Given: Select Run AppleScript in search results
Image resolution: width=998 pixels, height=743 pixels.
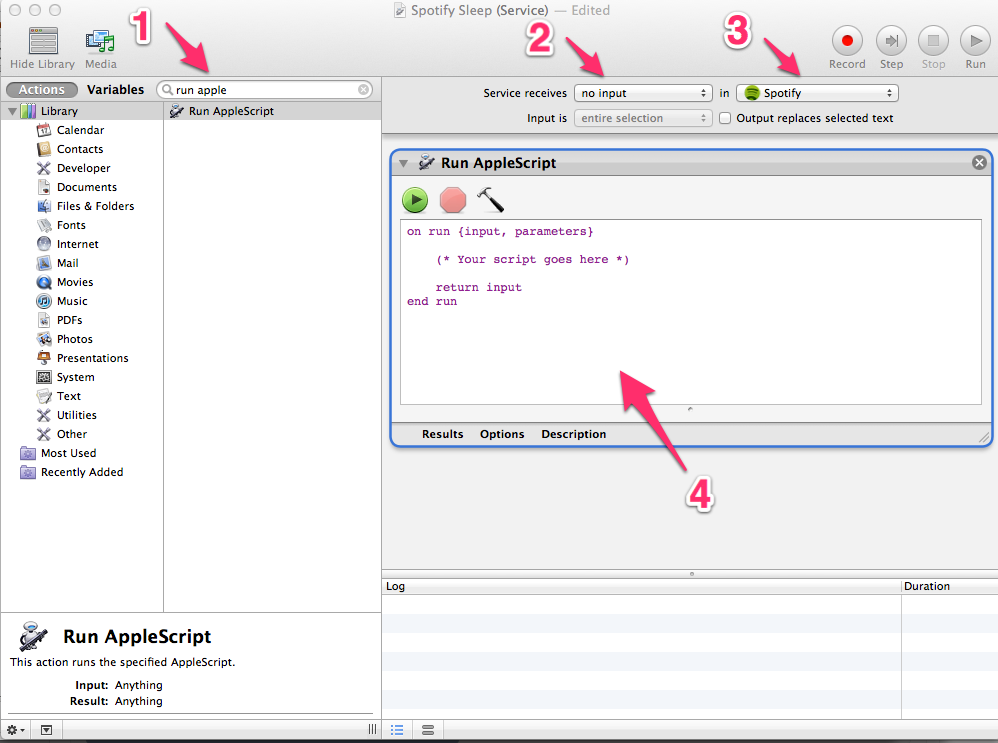Looking at the screenshot, I should (272, 111).
